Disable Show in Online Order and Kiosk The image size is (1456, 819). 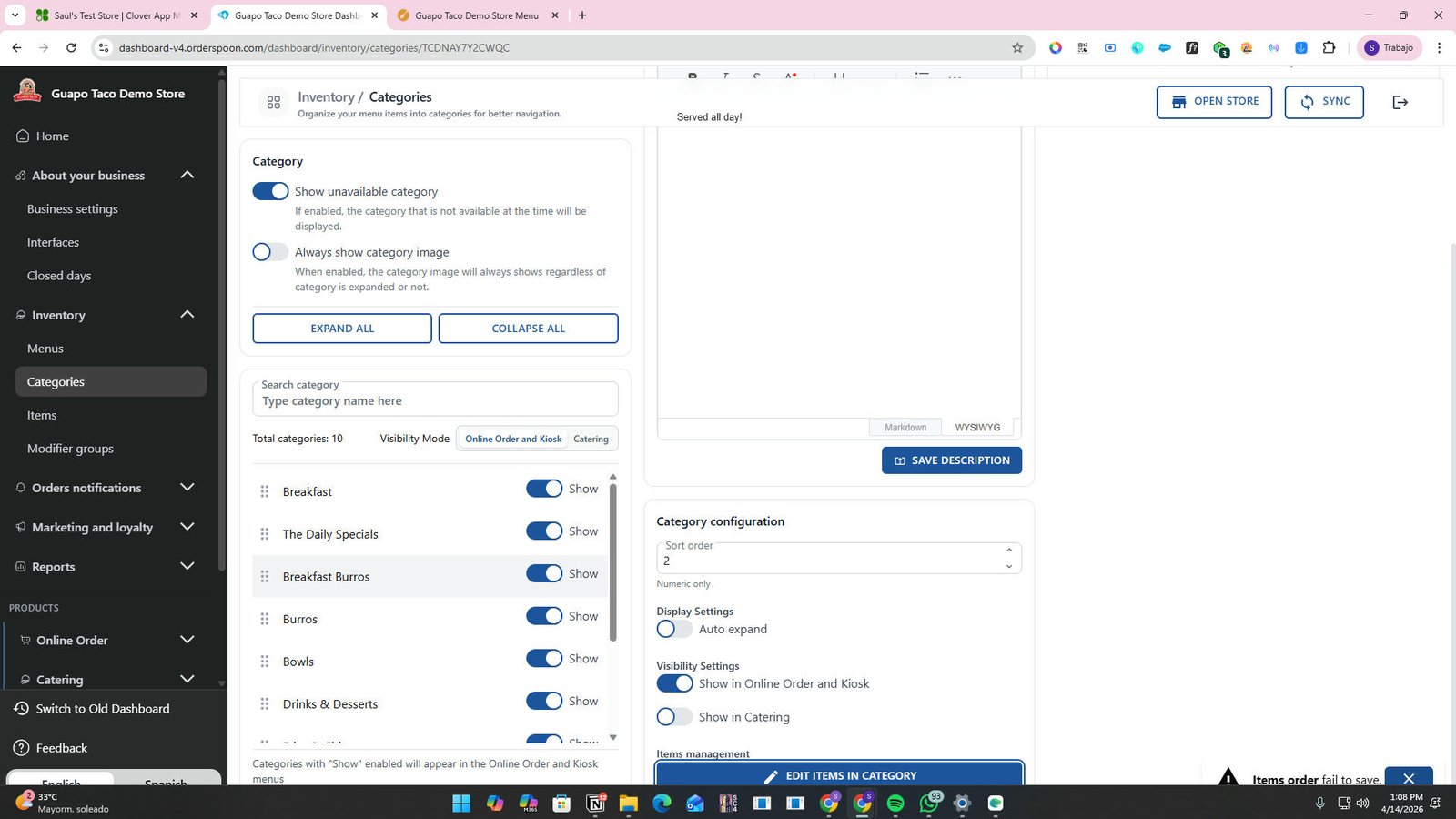674,683
